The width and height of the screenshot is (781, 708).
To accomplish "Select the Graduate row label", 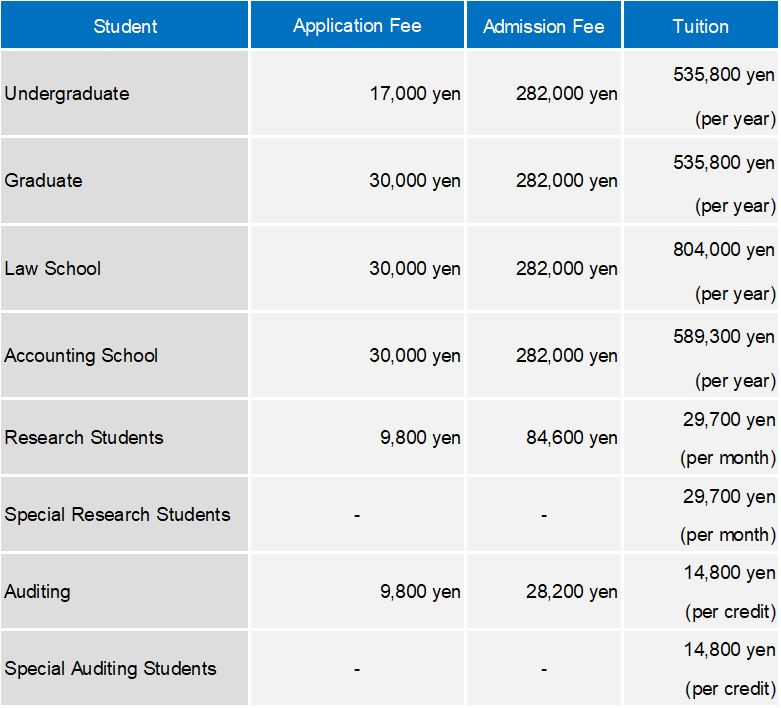I will pos(44,181).
